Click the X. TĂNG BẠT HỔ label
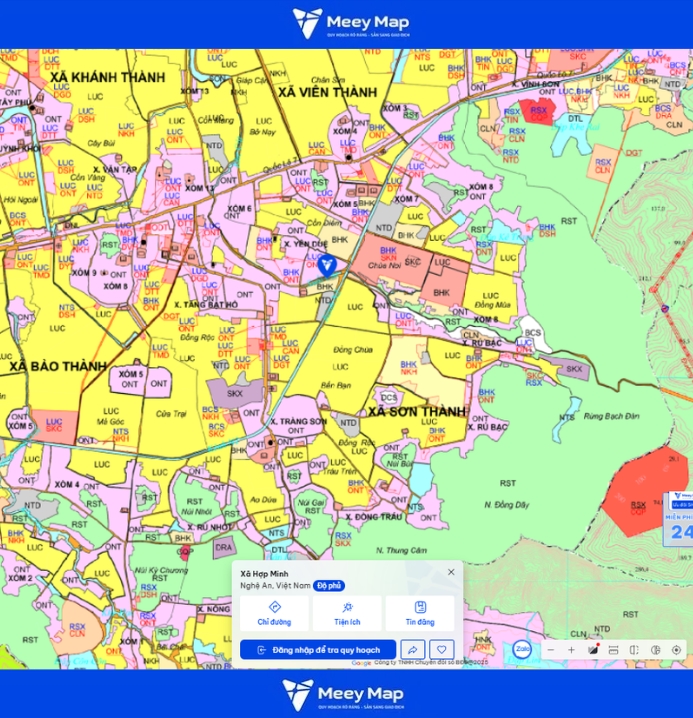The image size is (693, 718). 206,305
